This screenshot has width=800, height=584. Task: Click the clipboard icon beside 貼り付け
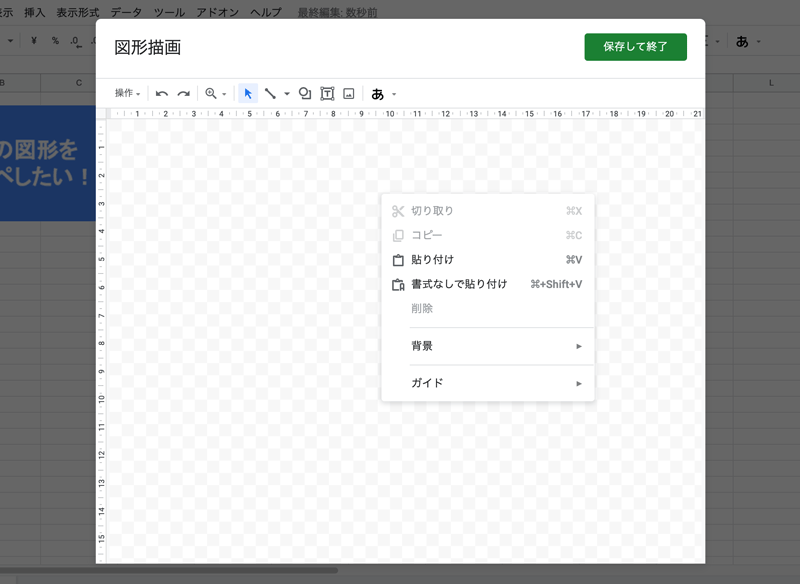(x=398, y=260)
